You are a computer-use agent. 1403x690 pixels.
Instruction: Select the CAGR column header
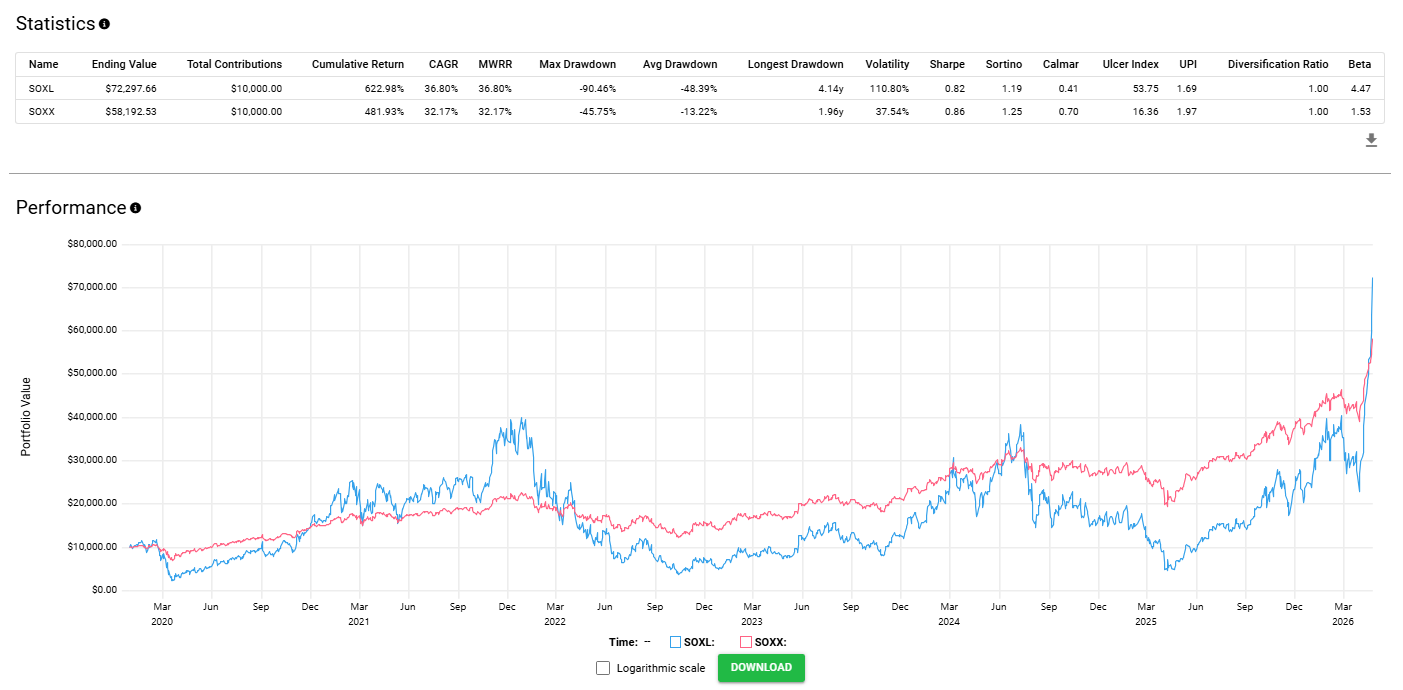pyautogui.click(x=443, y=64)
